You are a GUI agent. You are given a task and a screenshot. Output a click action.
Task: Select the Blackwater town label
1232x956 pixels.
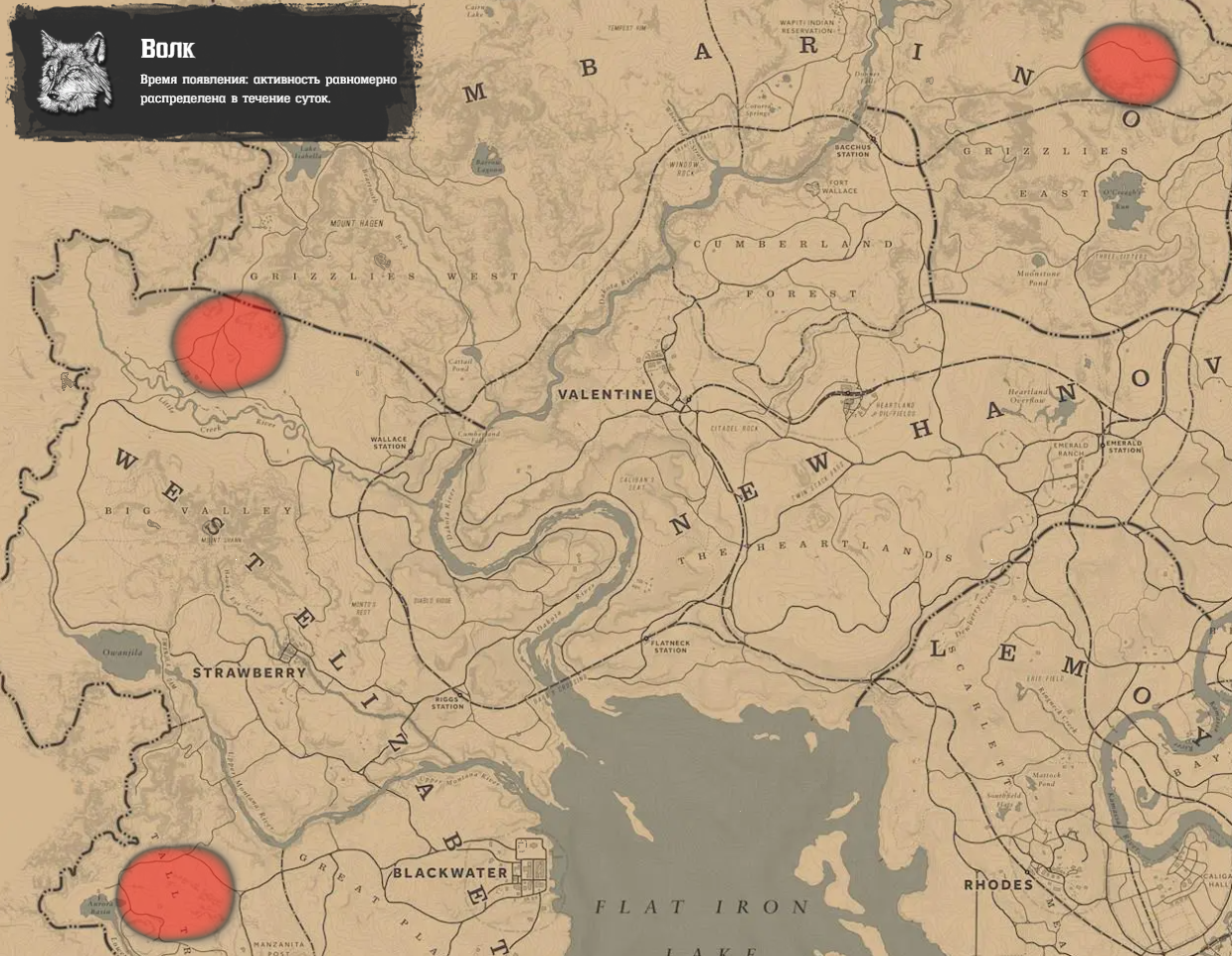coord(450,873)
